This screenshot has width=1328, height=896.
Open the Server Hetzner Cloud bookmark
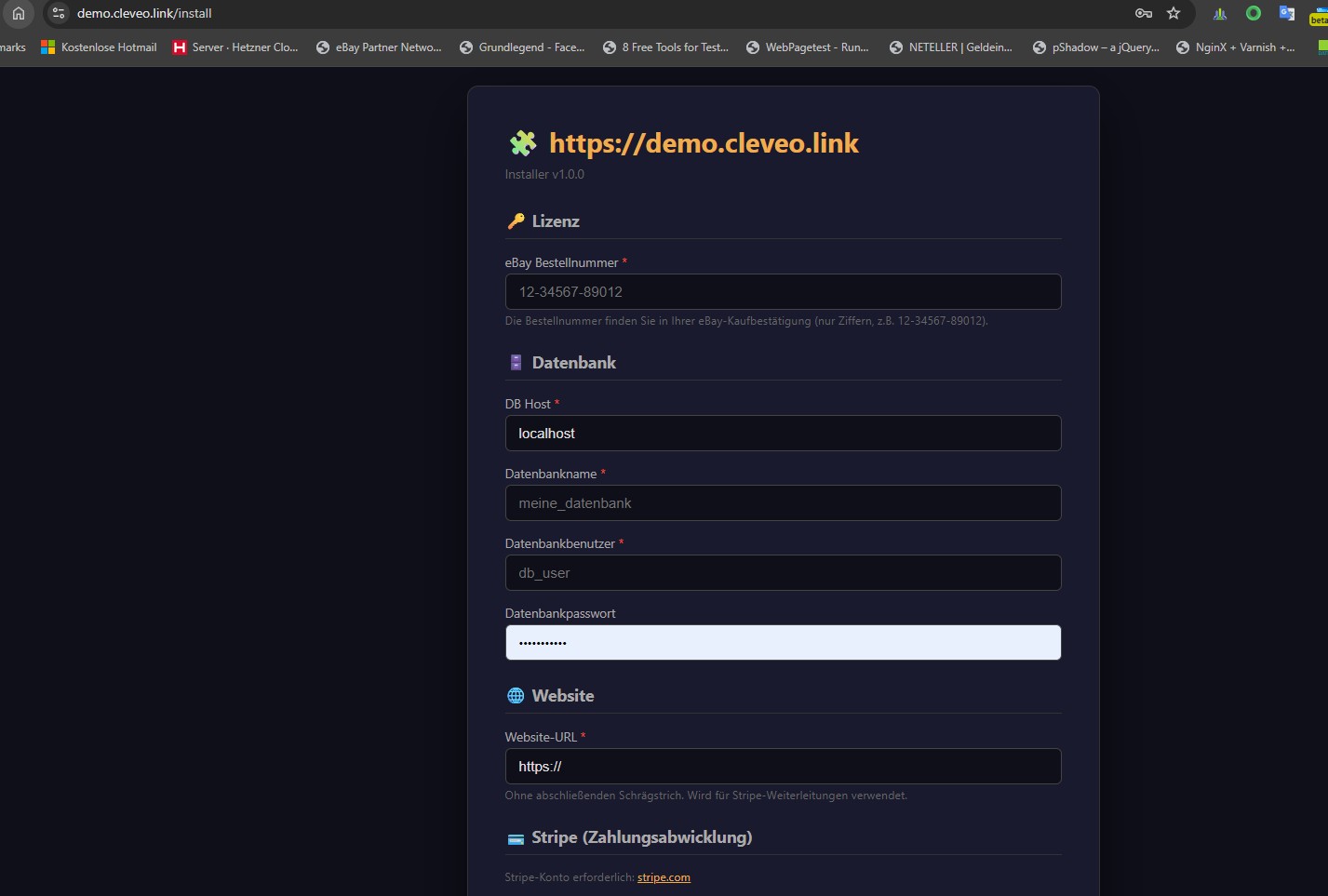[235, 47]
